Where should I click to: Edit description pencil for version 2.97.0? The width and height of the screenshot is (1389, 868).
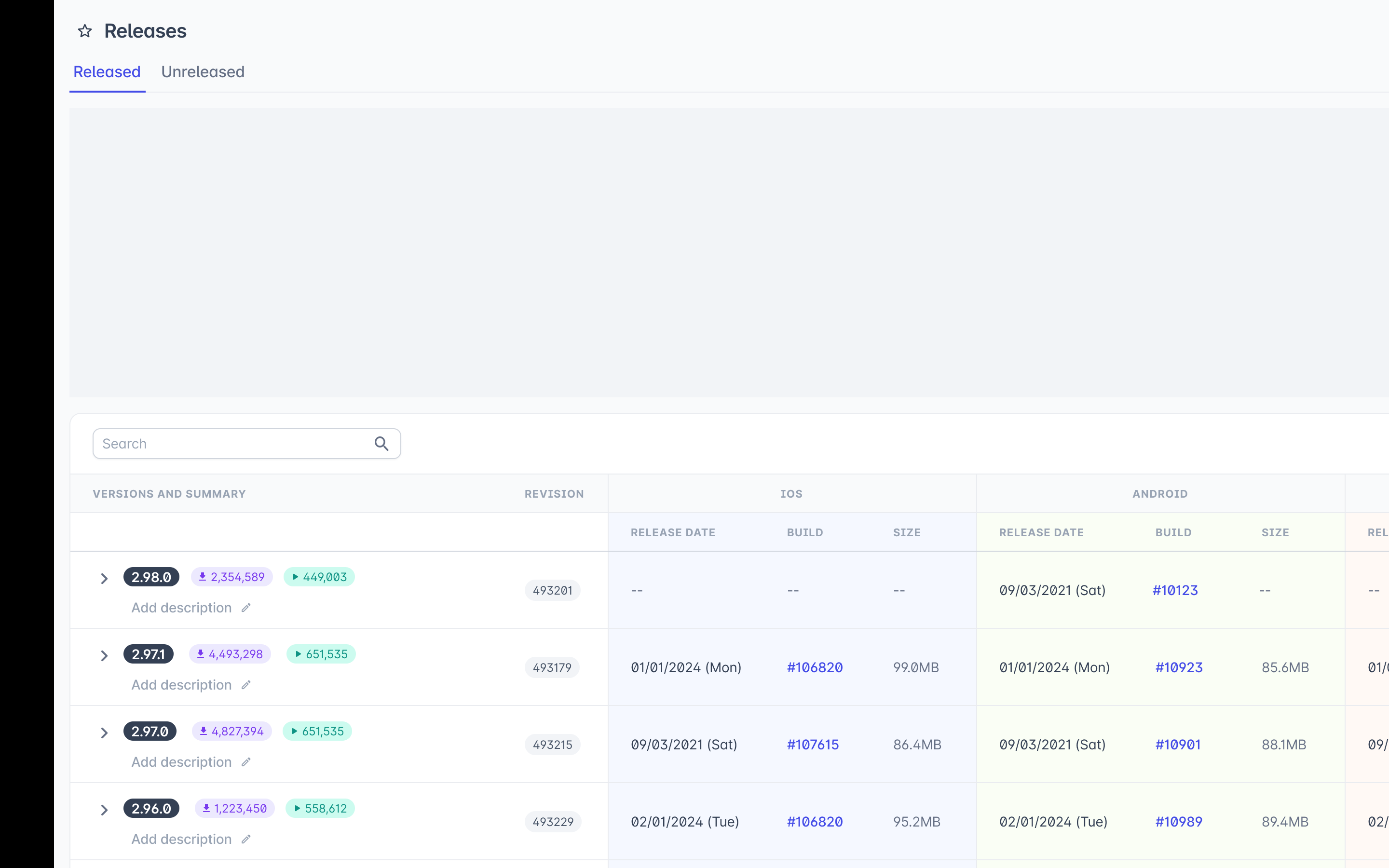click(x=246, y=762)
